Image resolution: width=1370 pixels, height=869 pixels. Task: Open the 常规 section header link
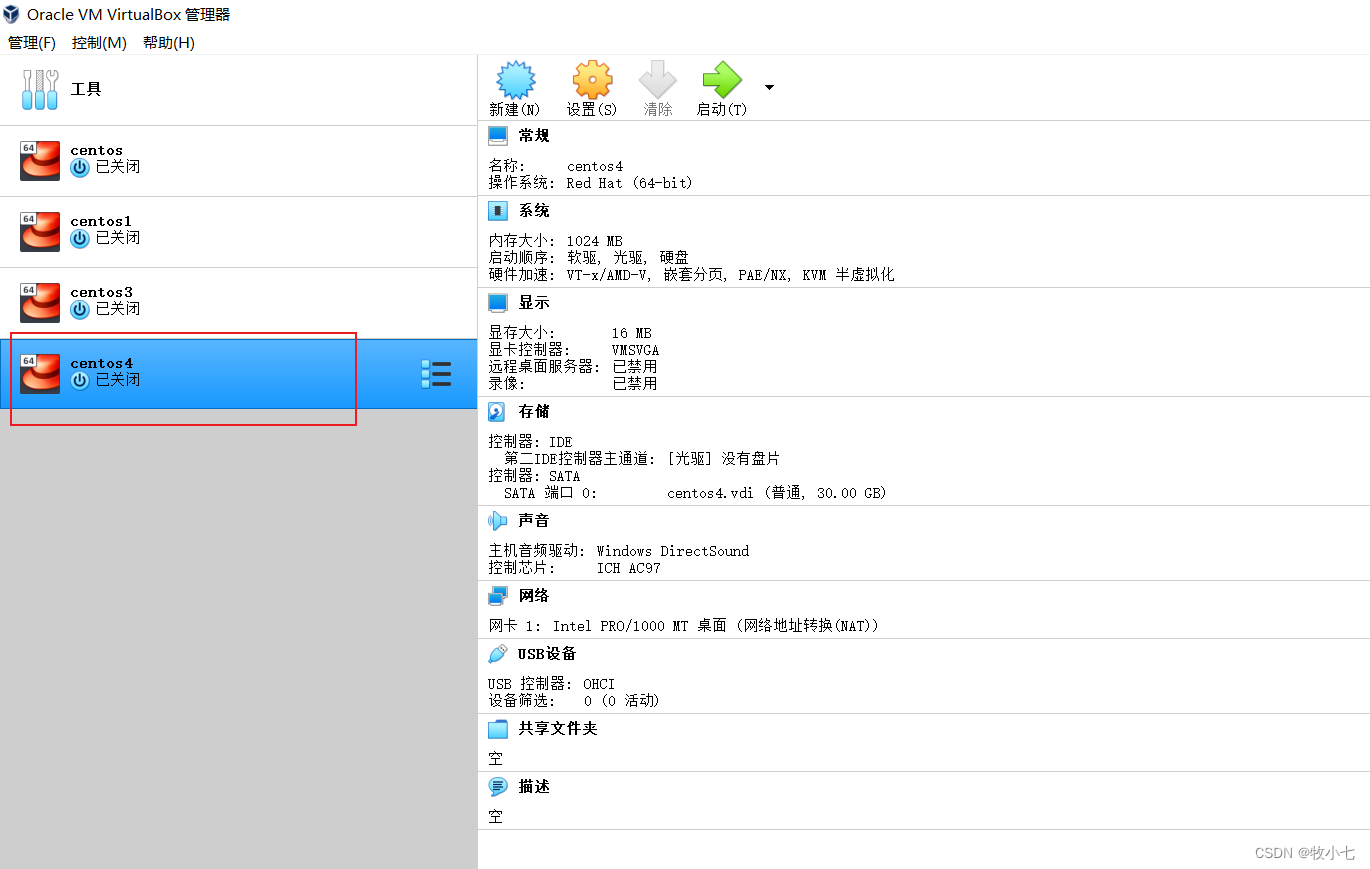pyautogui.click(x=534, y=136)
